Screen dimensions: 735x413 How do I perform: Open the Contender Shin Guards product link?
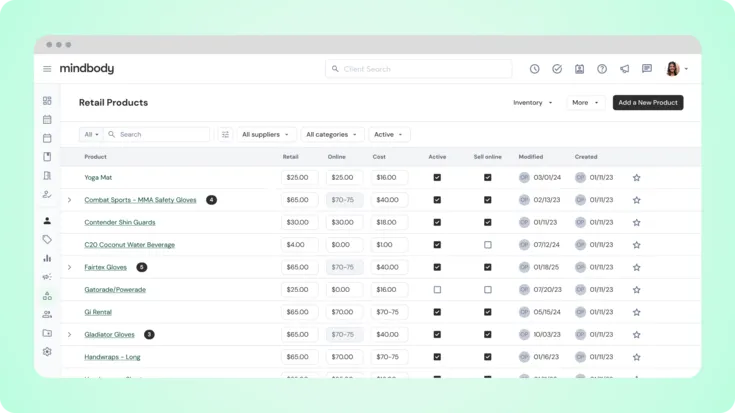120,222
